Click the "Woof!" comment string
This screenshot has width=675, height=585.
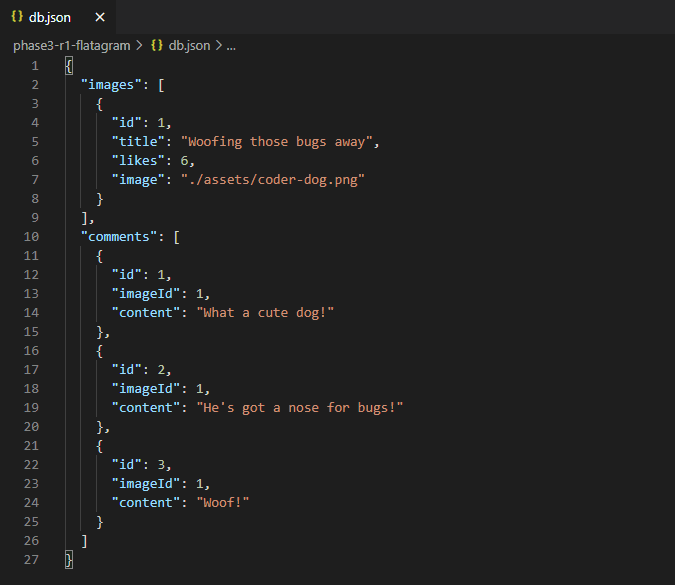(x=223, y=502)
